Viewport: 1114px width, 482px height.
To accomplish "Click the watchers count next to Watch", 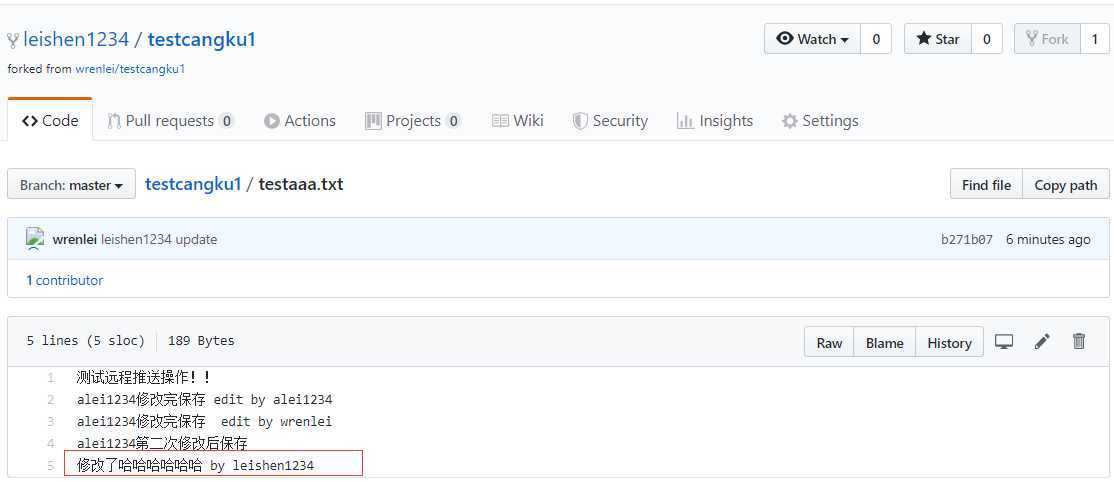I will tap(876, 39).
